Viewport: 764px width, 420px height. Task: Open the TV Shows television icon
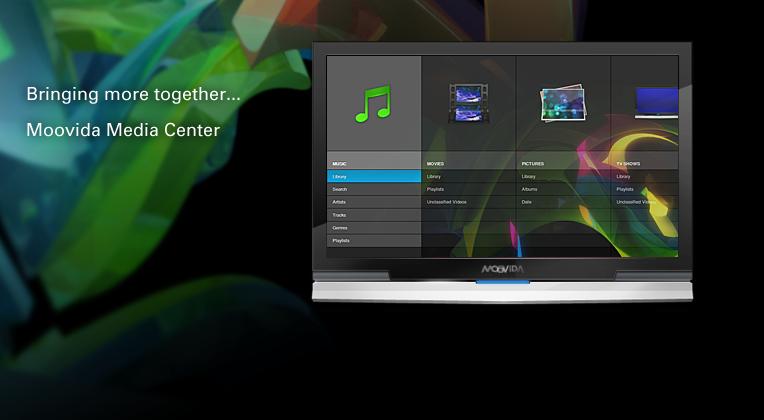click(656, 103)
